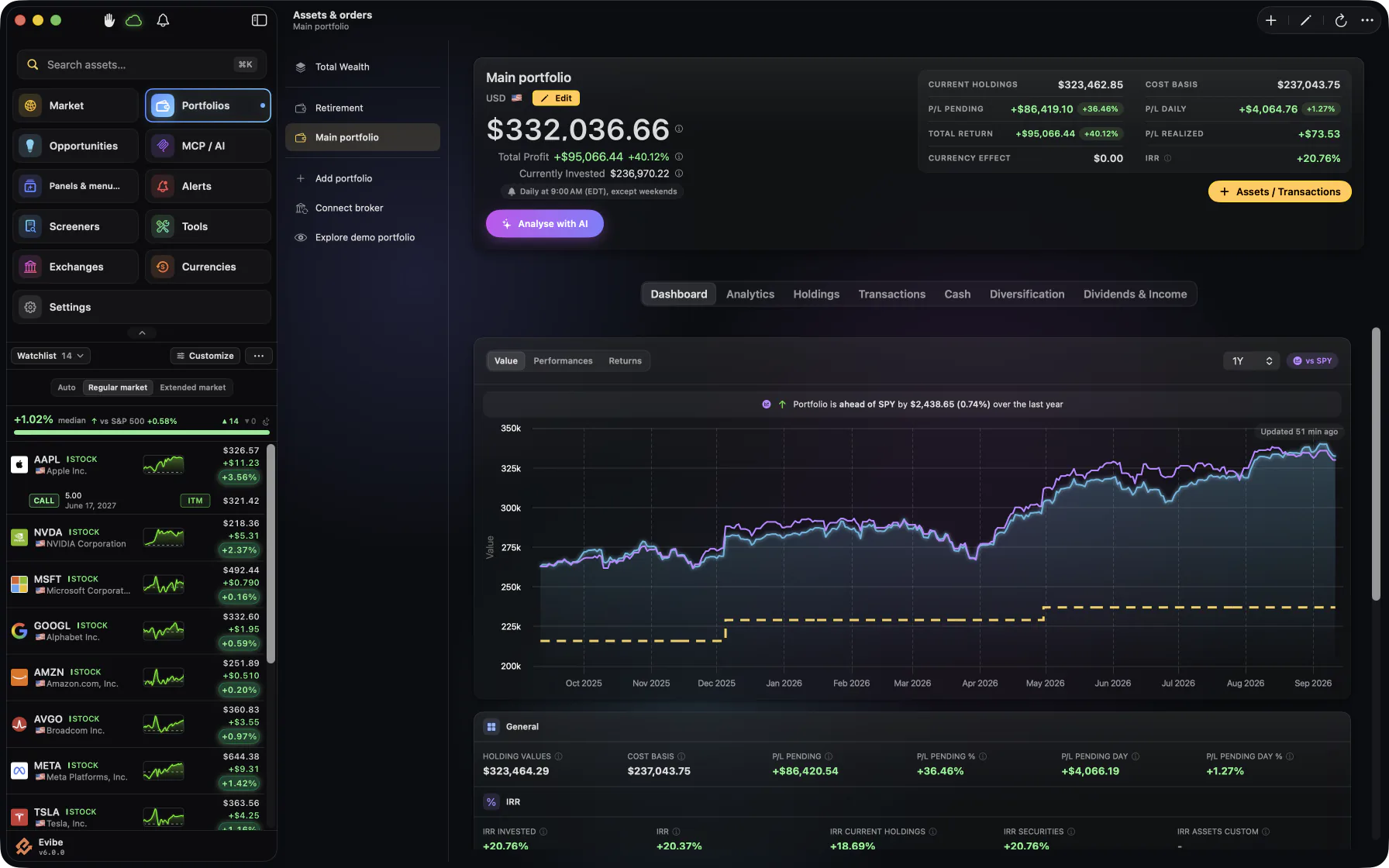Click the Settings gear icon

coord(30,307)
